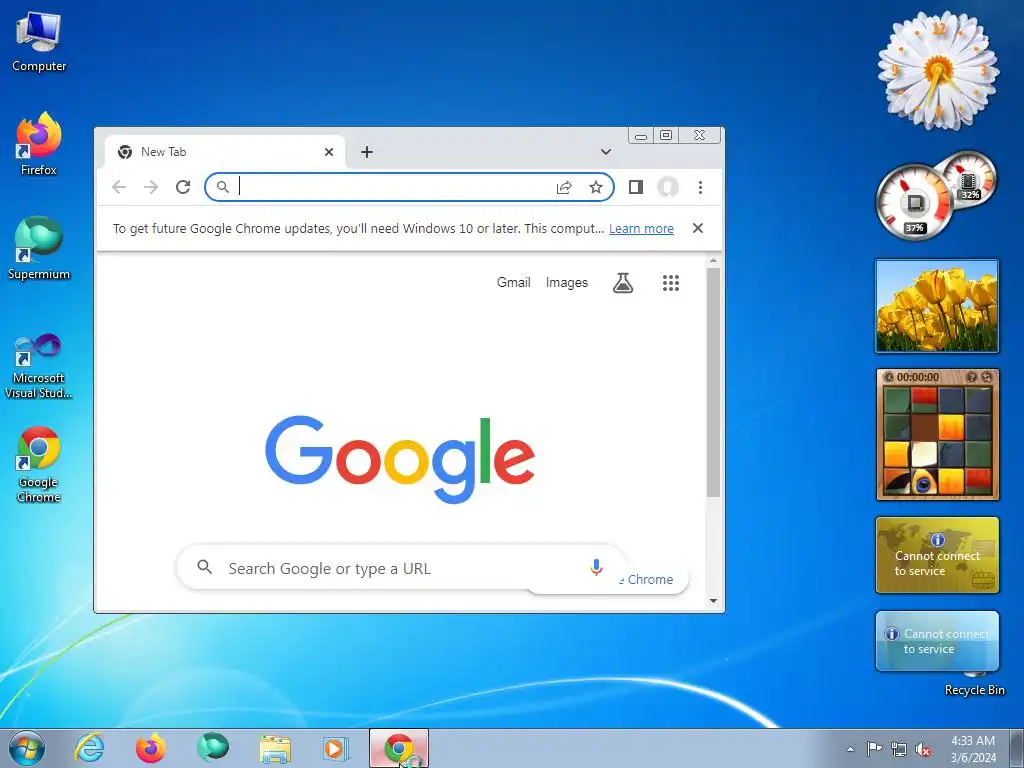
Task: Open Google Images link
Action: (x=566, y=282)
